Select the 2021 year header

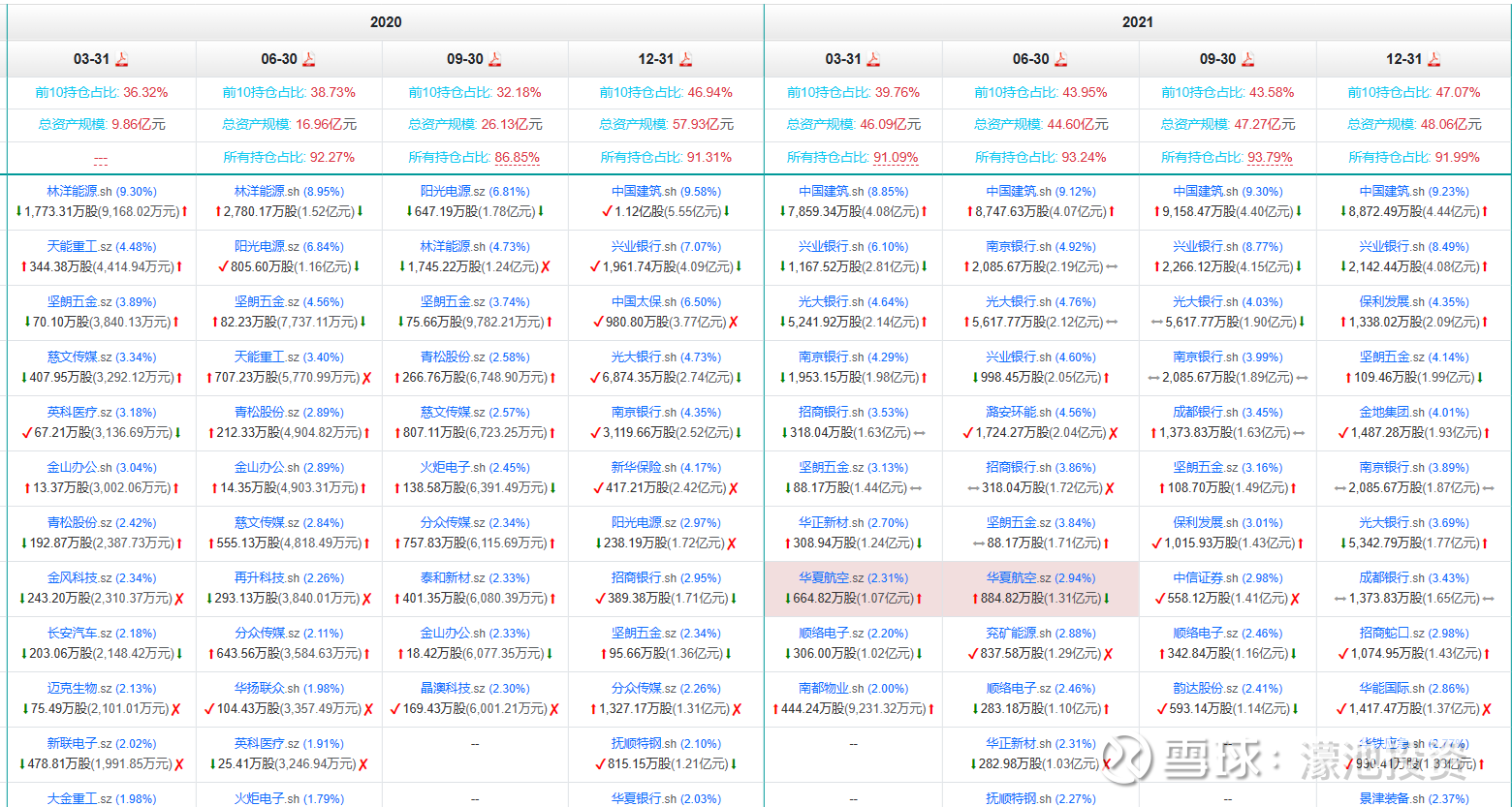tap(1138, 22)
